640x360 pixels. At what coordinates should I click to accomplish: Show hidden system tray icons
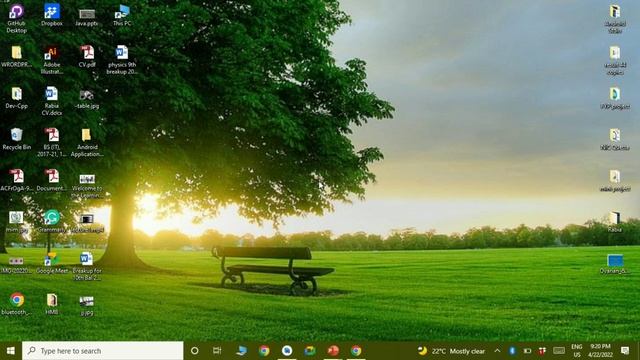[x=497, y=351]
